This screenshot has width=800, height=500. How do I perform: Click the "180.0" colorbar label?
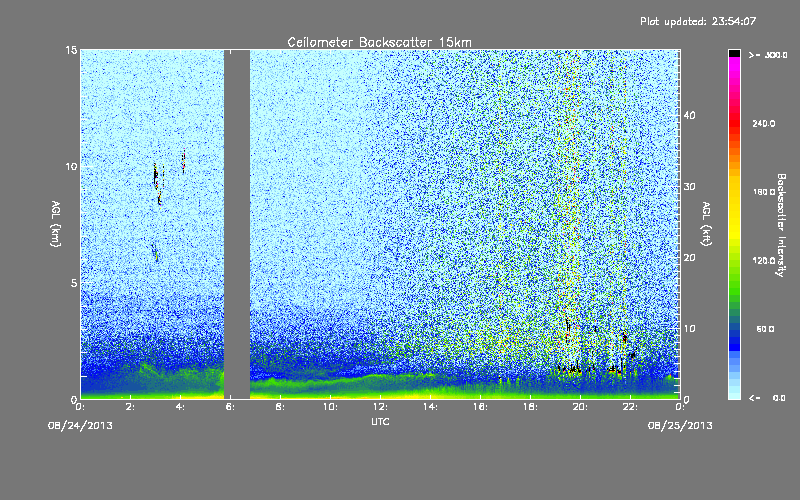pyautogui.click(x=764, y=192)
